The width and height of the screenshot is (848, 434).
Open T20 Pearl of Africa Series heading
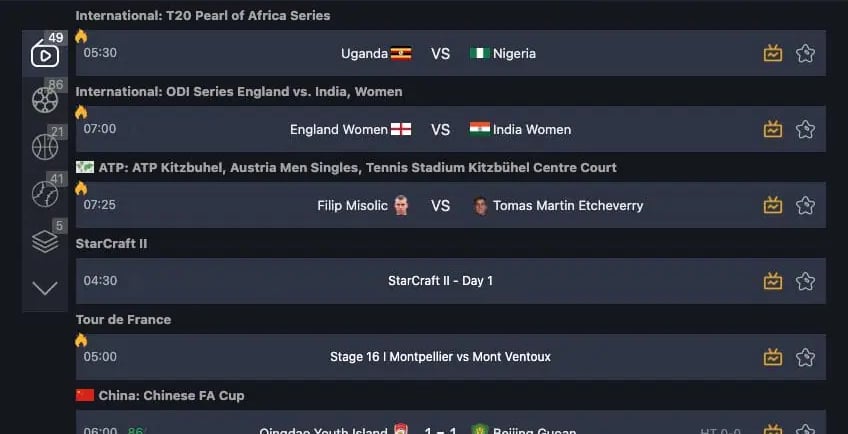(x=203, y=16)
